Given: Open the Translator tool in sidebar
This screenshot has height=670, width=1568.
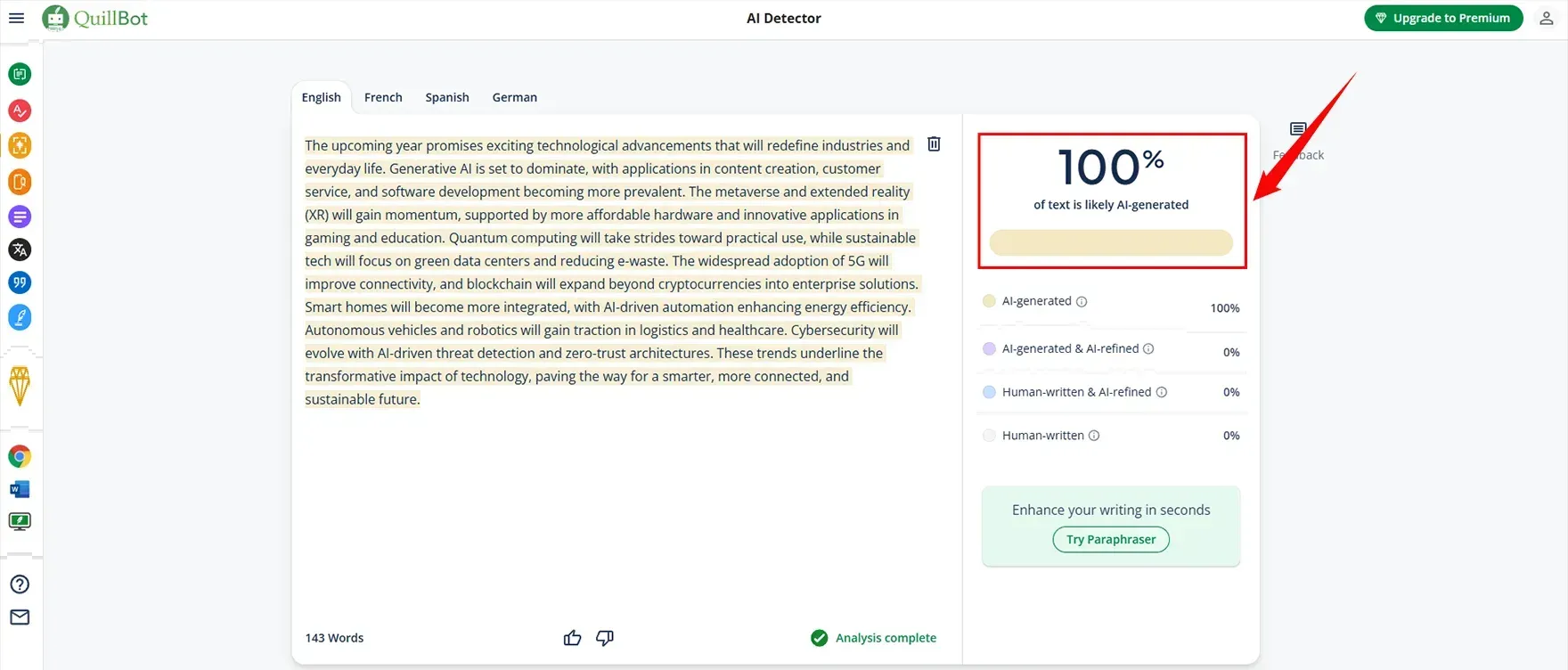Looking at the screenshot, I should [x=20, y=250].
